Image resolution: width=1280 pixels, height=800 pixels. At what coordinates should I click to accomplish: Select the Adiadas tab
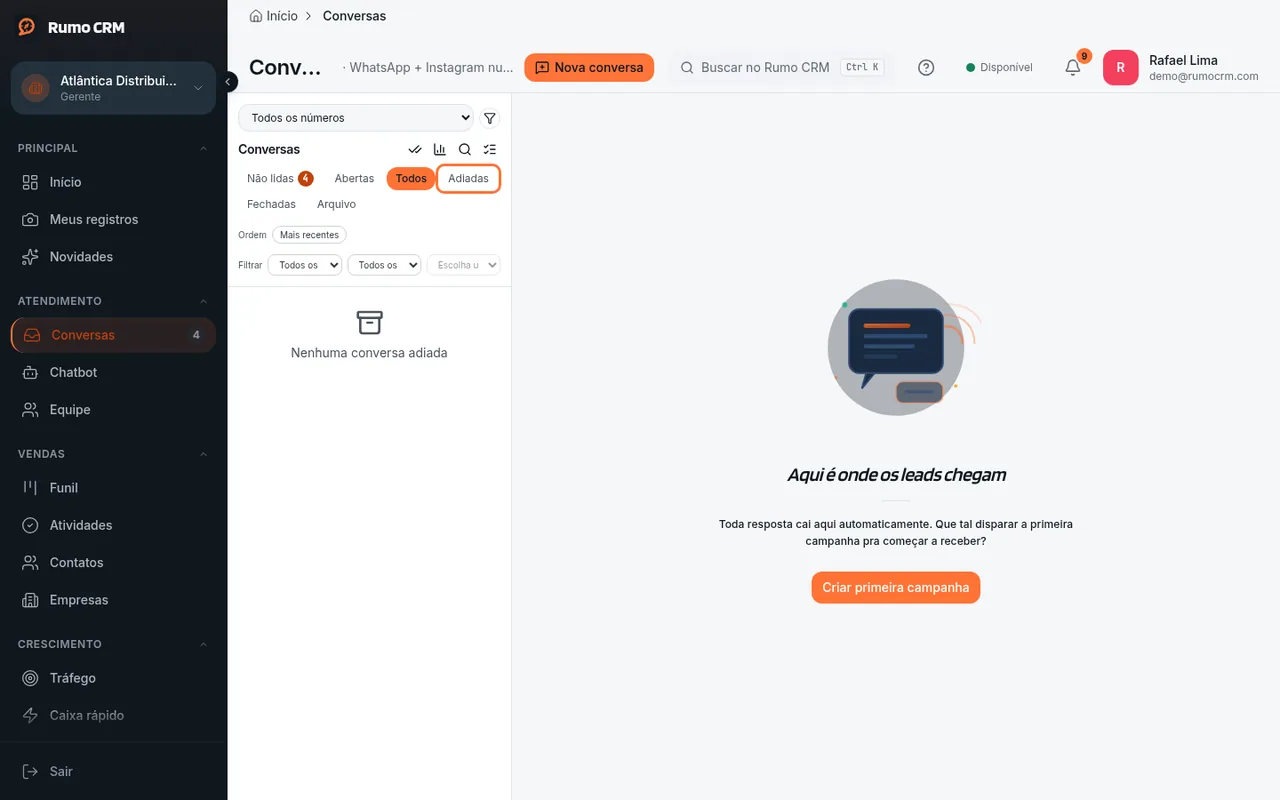[468, 179]
